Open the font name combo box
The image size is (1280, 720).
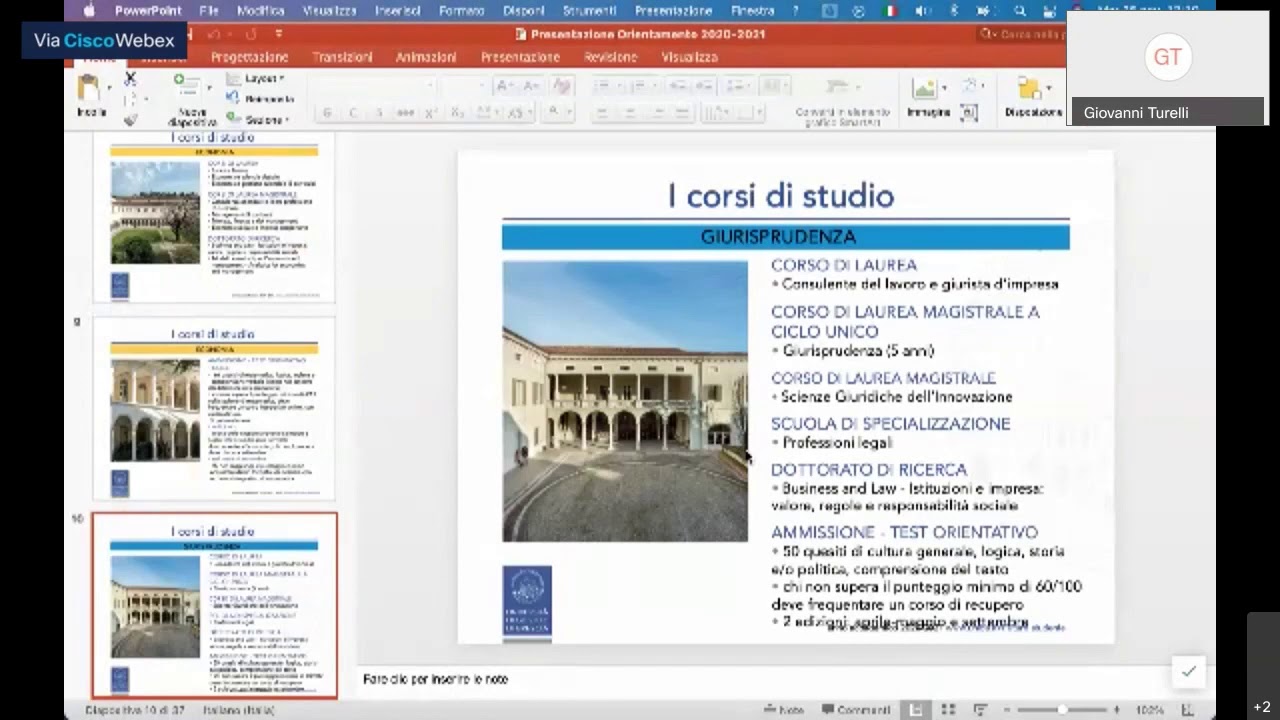click(x=376, y=86)
